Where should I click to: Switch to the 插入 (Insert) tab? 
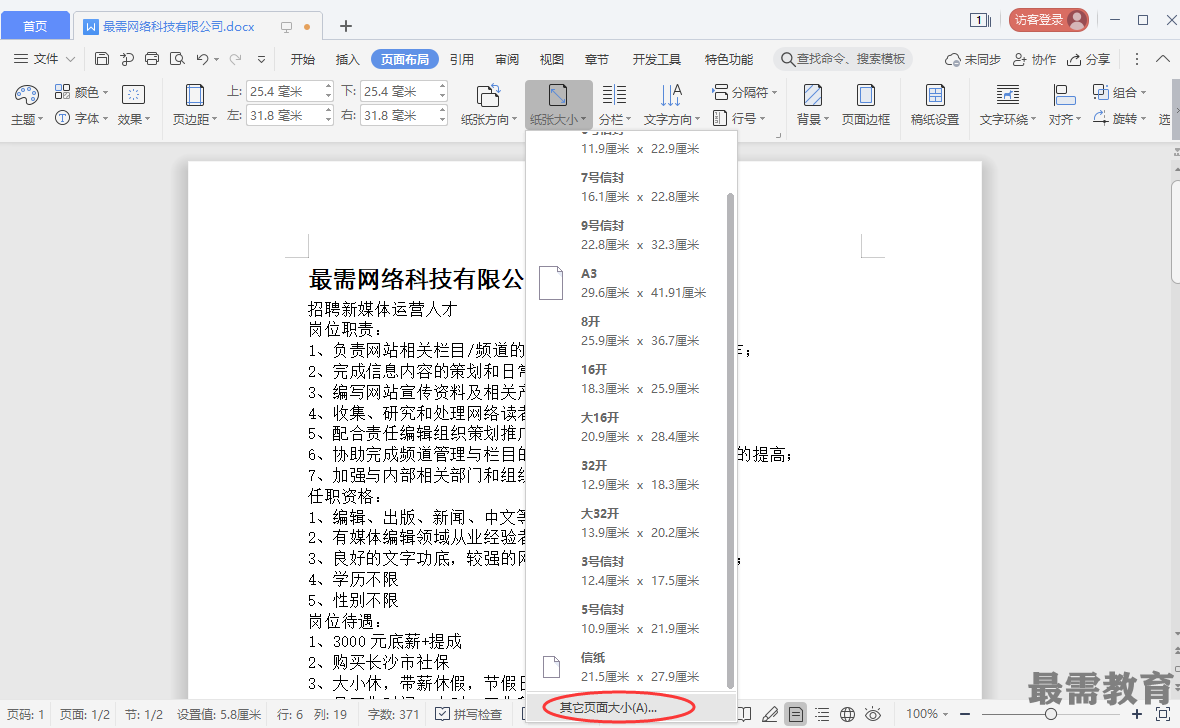click(x=348, y=59)
